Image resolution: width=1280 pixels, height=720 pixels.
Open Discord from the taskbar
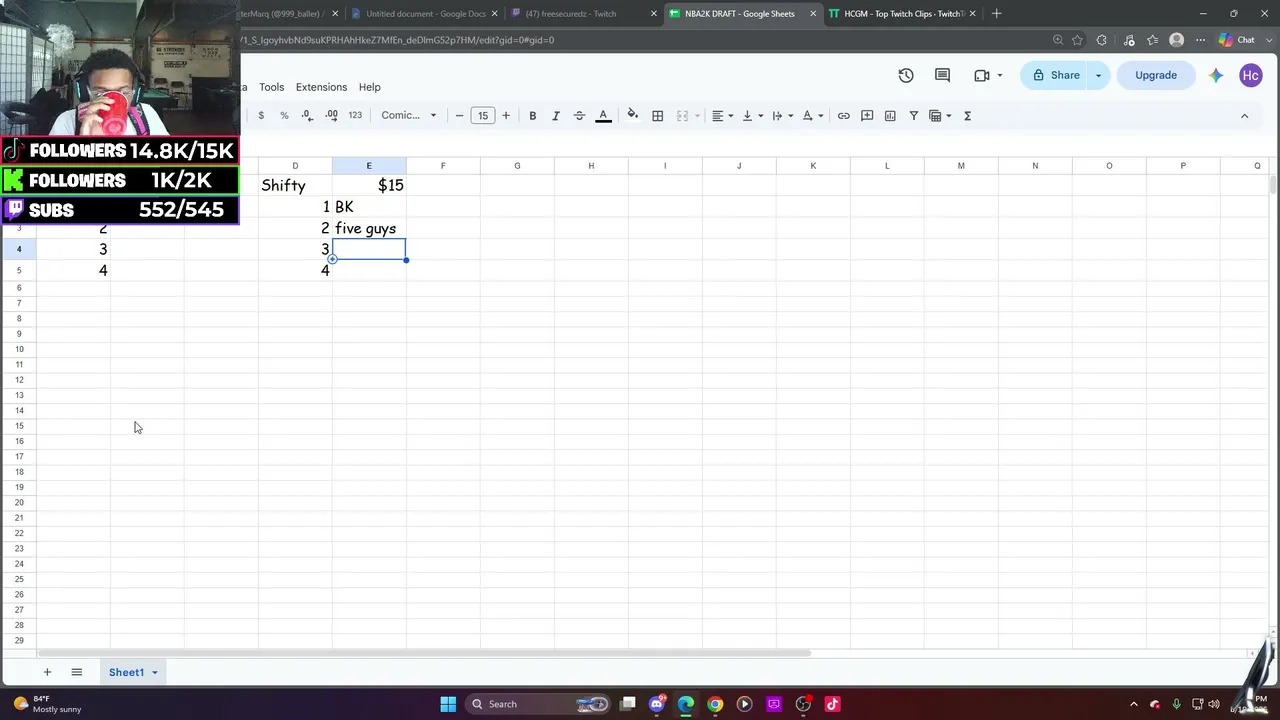point(657,704)
